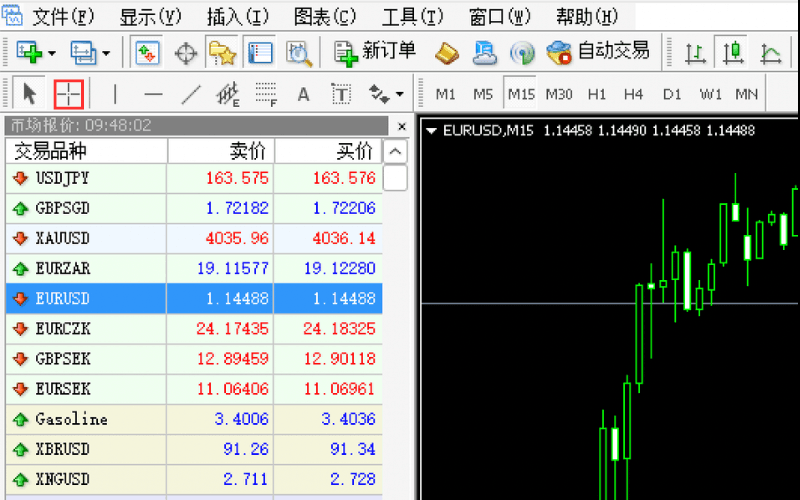Screen dimensions: 800x500
Task: Expand the profiles dropdown arrow
Action: click(x=106, y=53)
